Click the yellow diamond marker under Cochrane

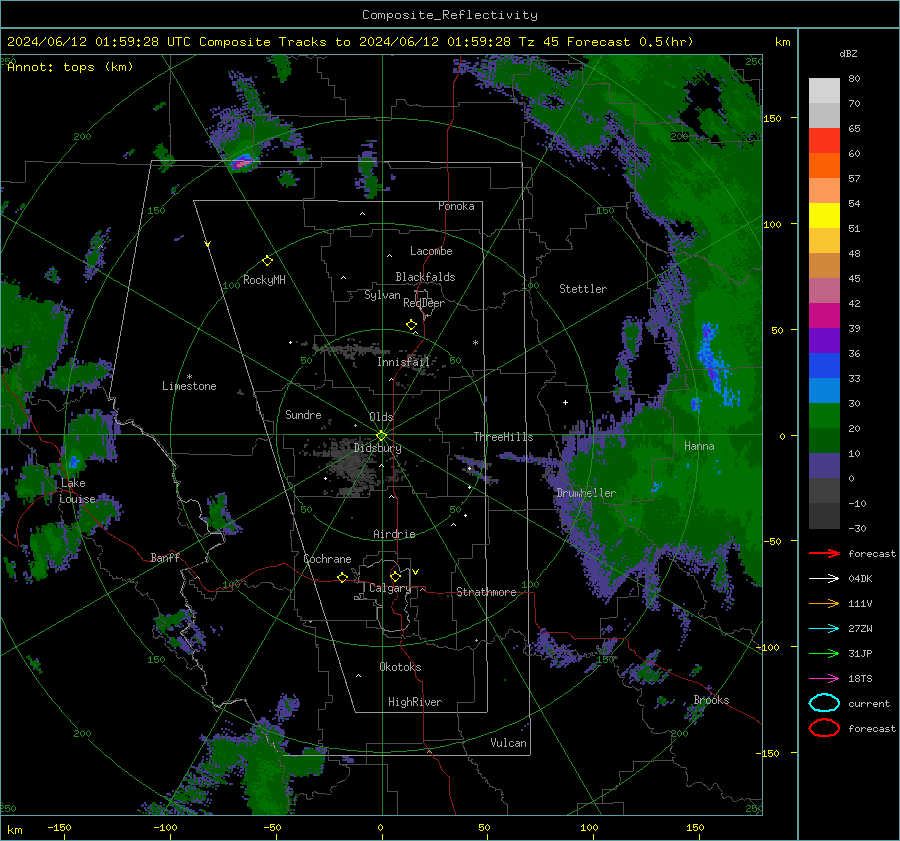pyautogui.click(x=342, y=577)
